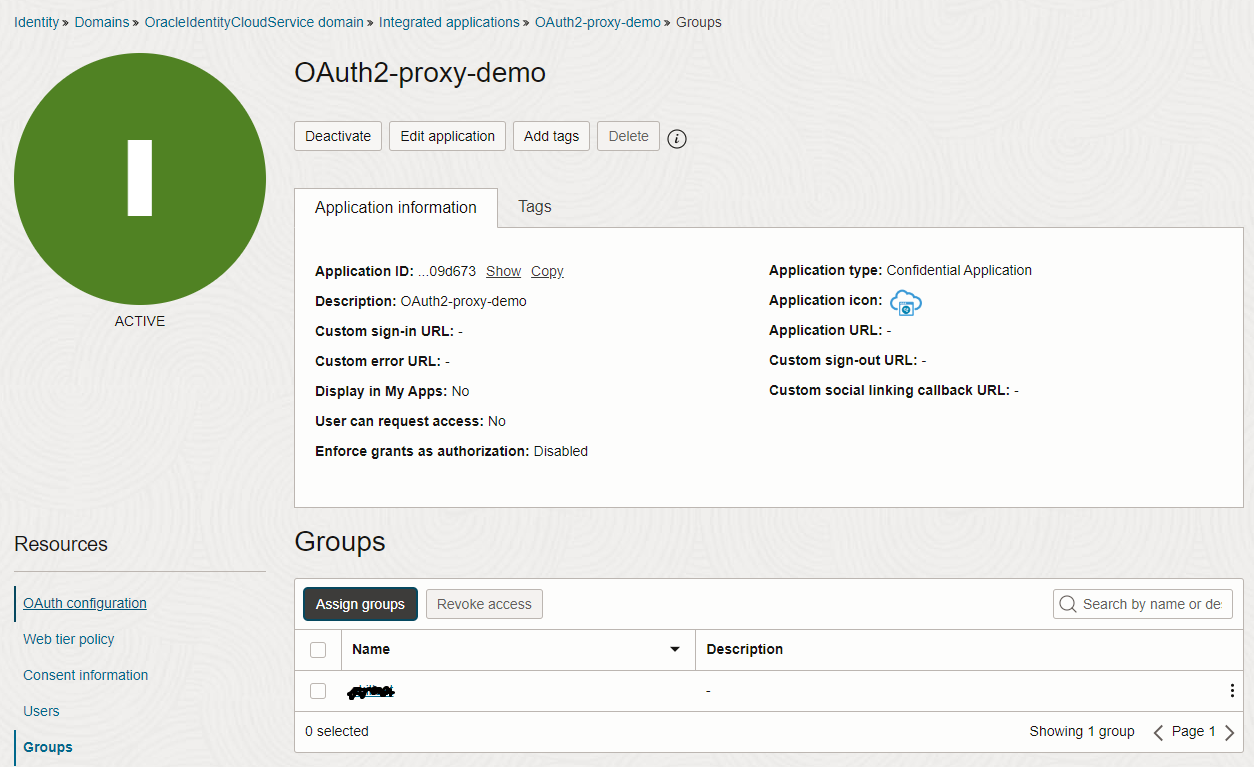Open OracleIdentityCloudService domain breadcrumb
This screenshot has height=767, width=1254.
[254, 22]
